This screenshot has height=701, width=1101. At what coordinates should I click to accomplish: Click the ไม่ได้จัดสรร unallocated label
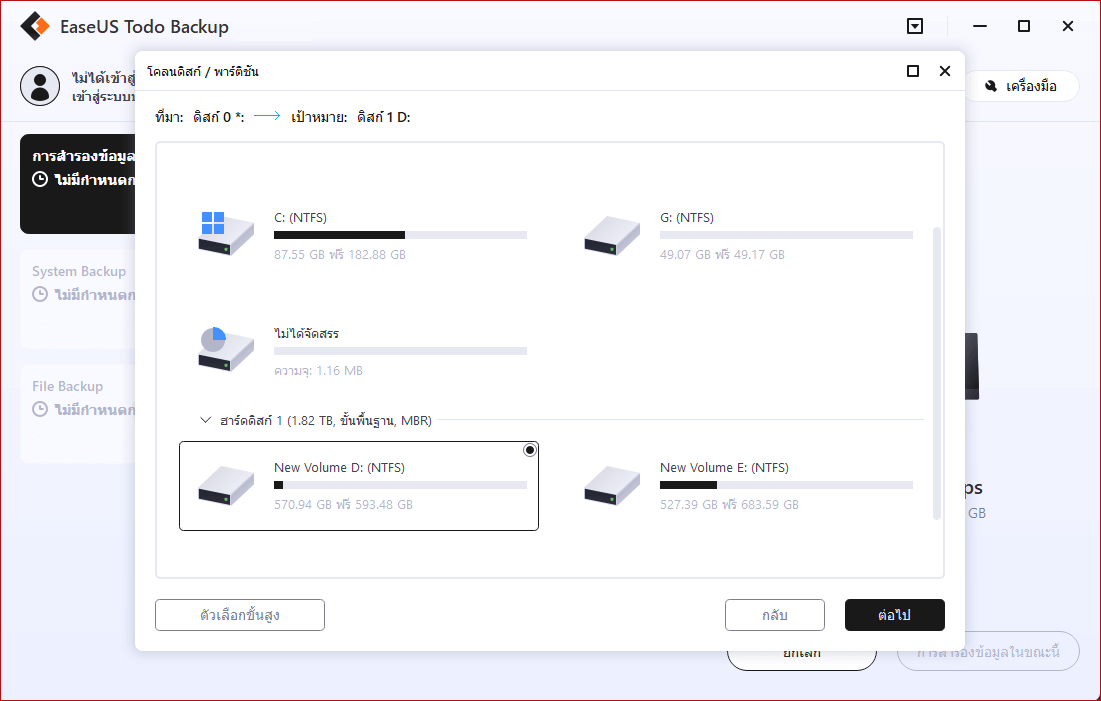(x=306, y=334)
